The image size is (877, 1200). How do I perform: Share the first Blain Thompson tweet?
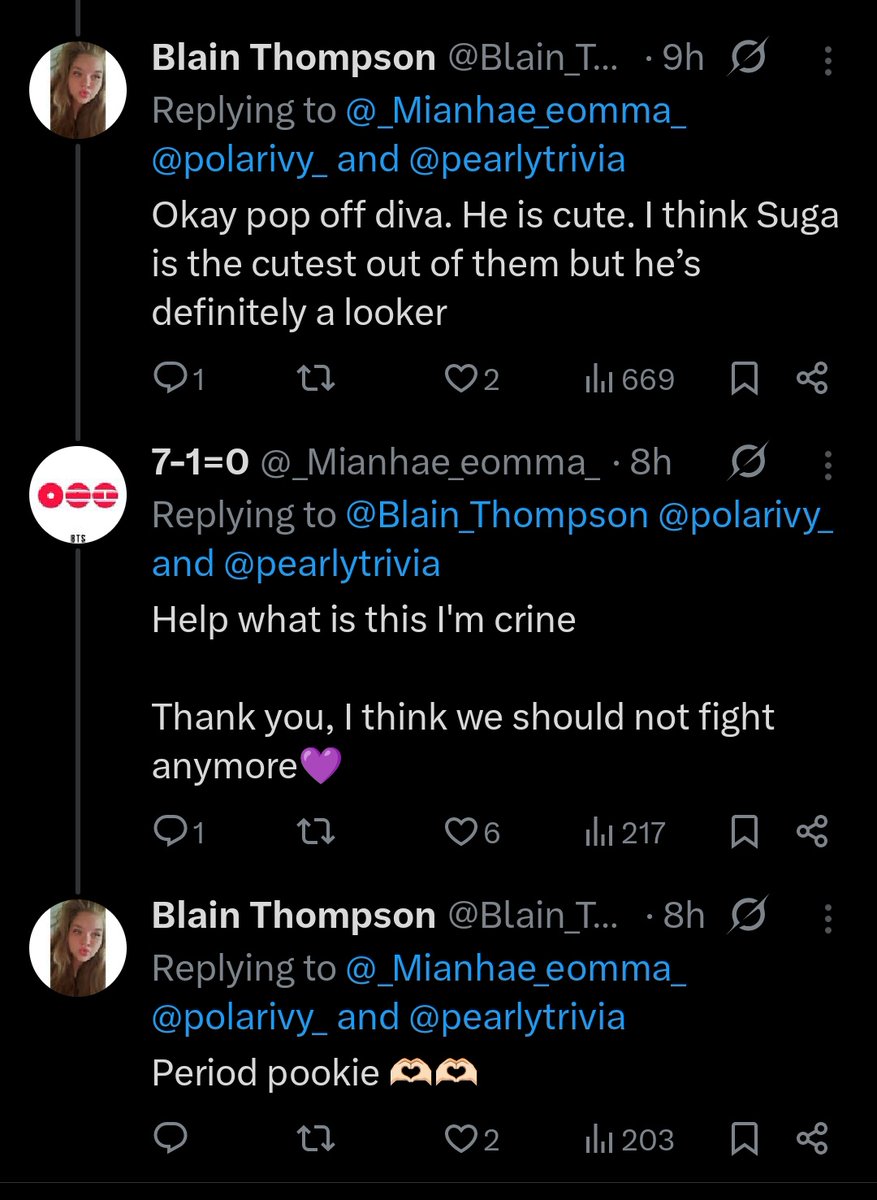811,379
